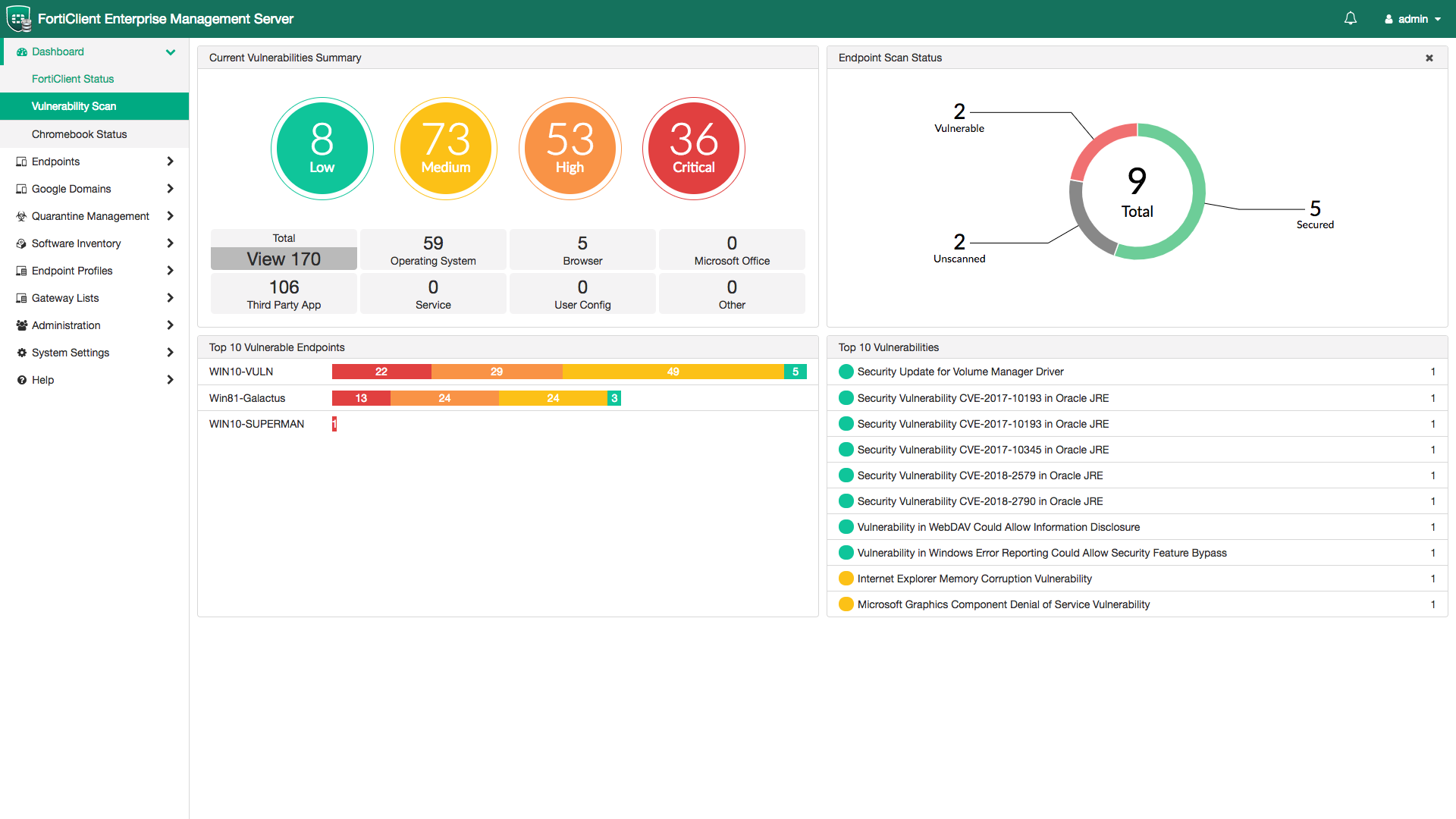Select the Google Domains icon in sidebar
The height and width of the screenshot is (819, 1456).
click(x=20, y=189)
